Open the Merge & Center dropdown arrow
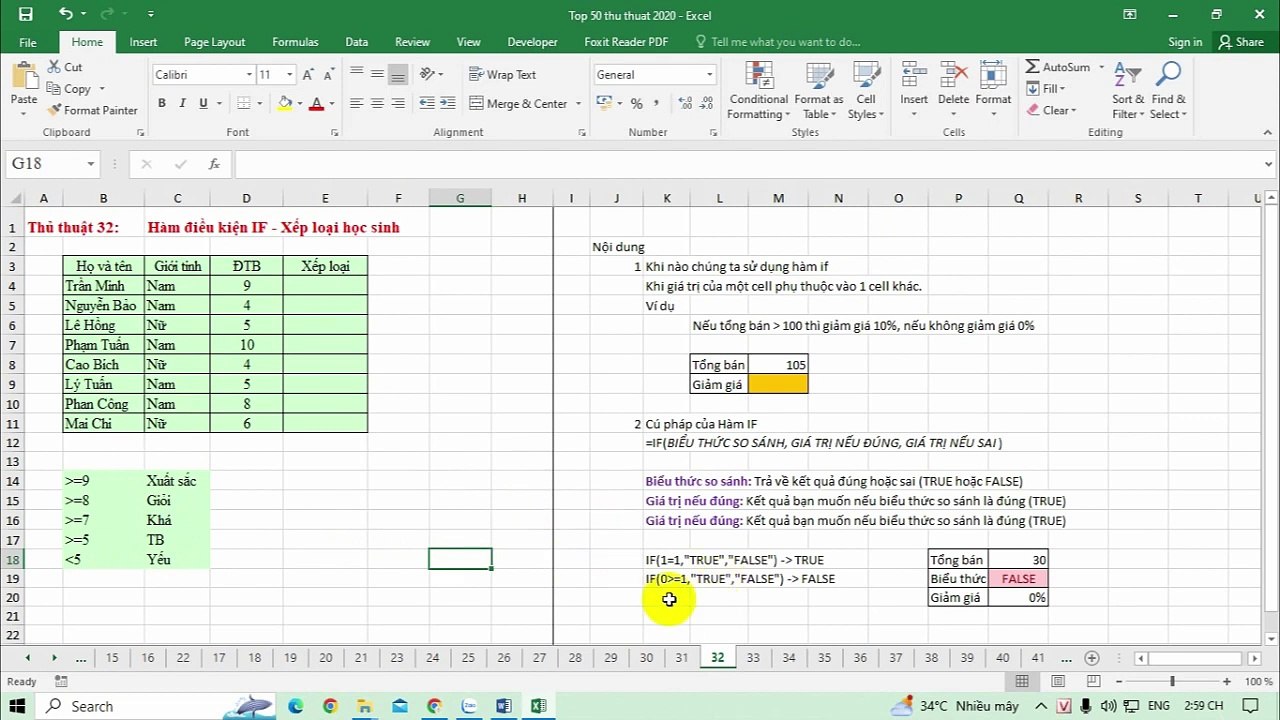Screen dimensions: 1280x720 (x=577, y=104)
